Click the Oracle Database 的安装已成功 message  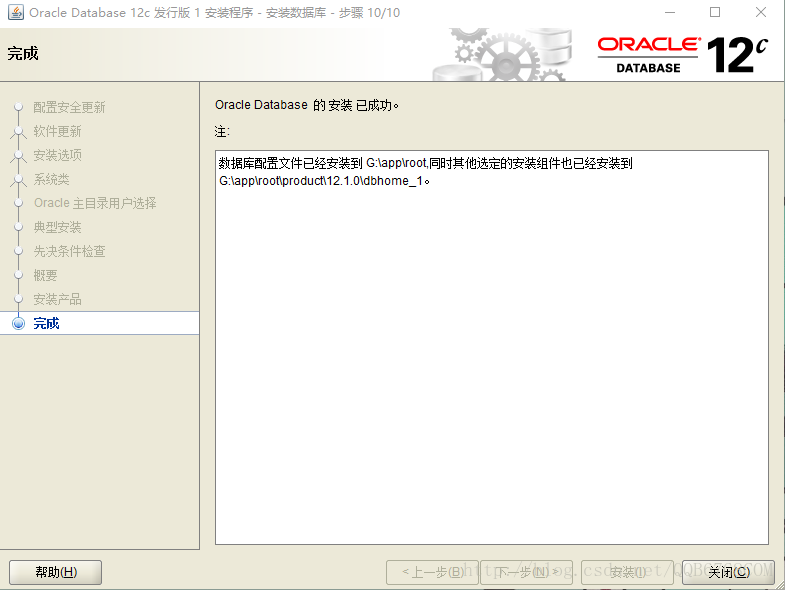point(306,105)
